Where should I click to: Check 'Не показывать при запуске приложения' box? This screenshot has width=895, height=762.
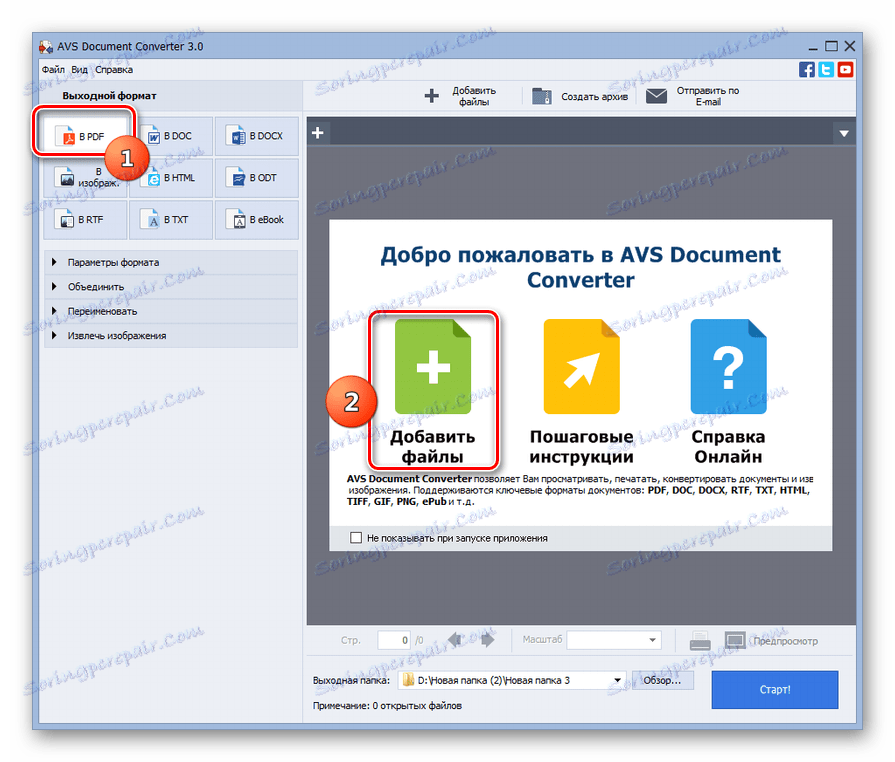pyautogui.click(x=356, y=538)
